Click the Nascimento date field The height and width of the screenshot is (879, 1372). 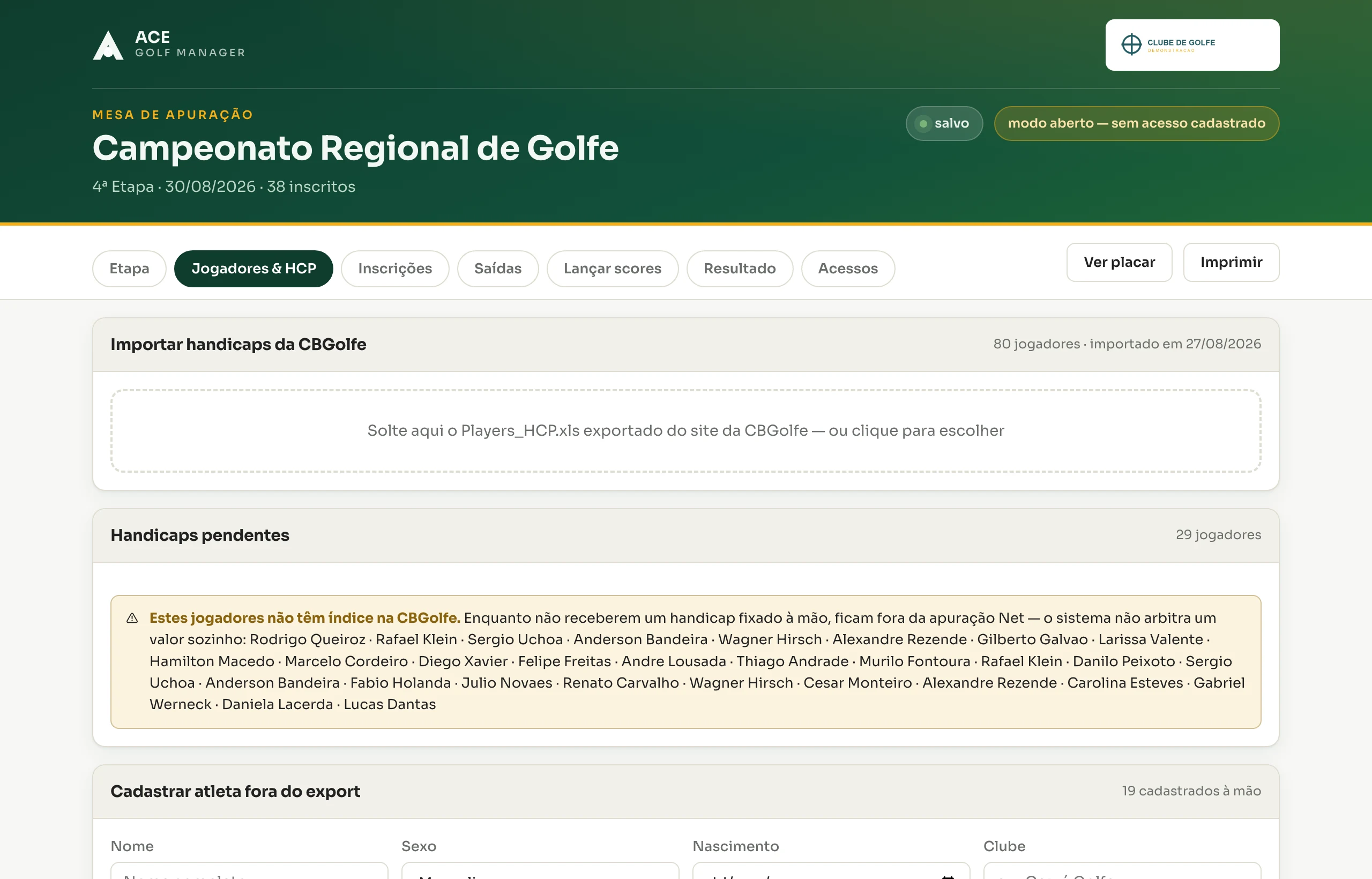click(831, 870)
